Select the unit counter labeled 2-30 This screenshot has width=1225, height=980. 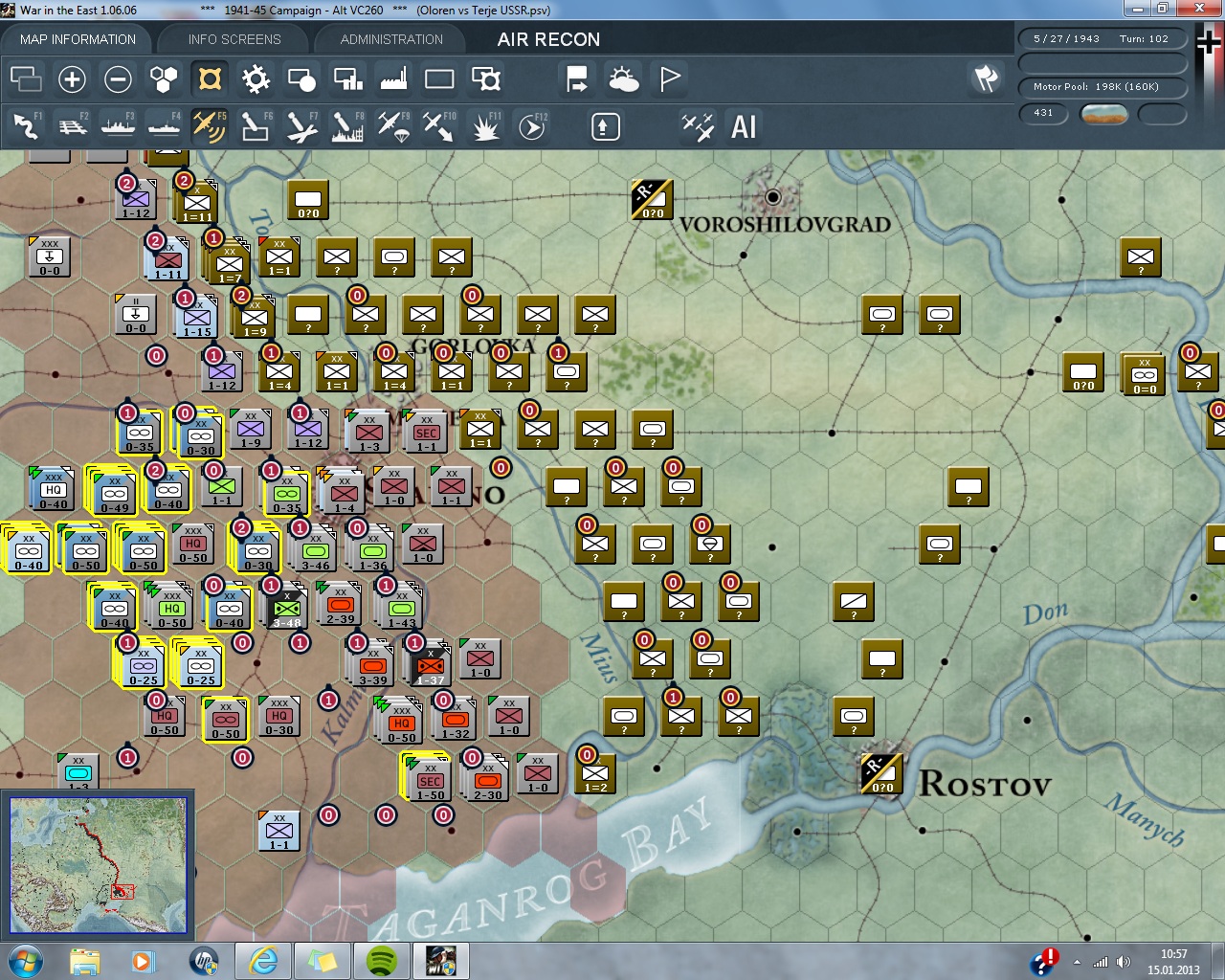pos(488,781)
